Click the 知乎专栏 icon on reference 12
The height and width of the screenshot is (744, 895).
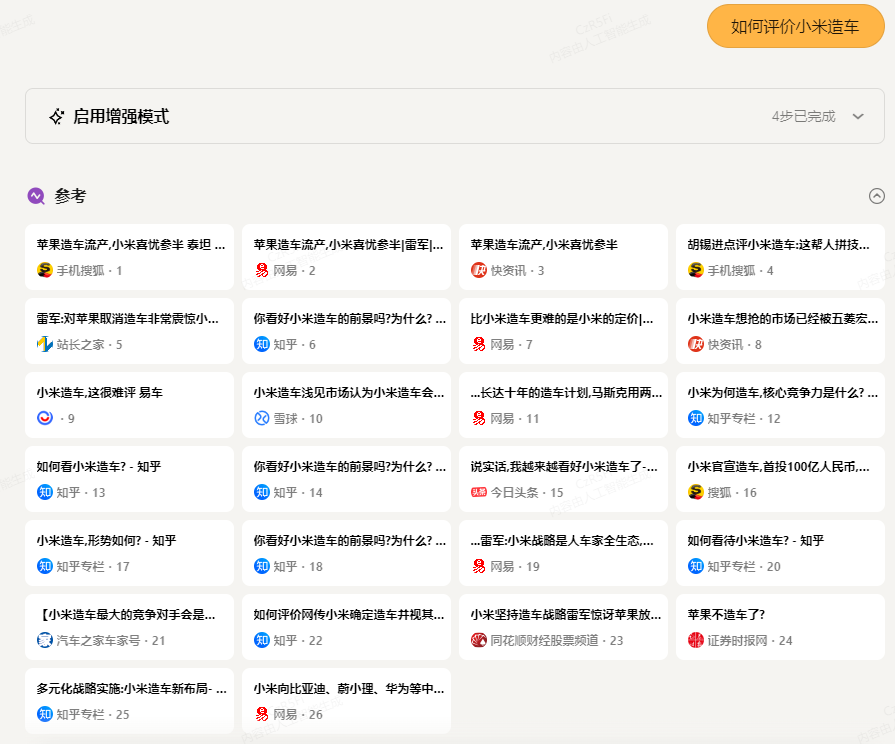(695, 419)
